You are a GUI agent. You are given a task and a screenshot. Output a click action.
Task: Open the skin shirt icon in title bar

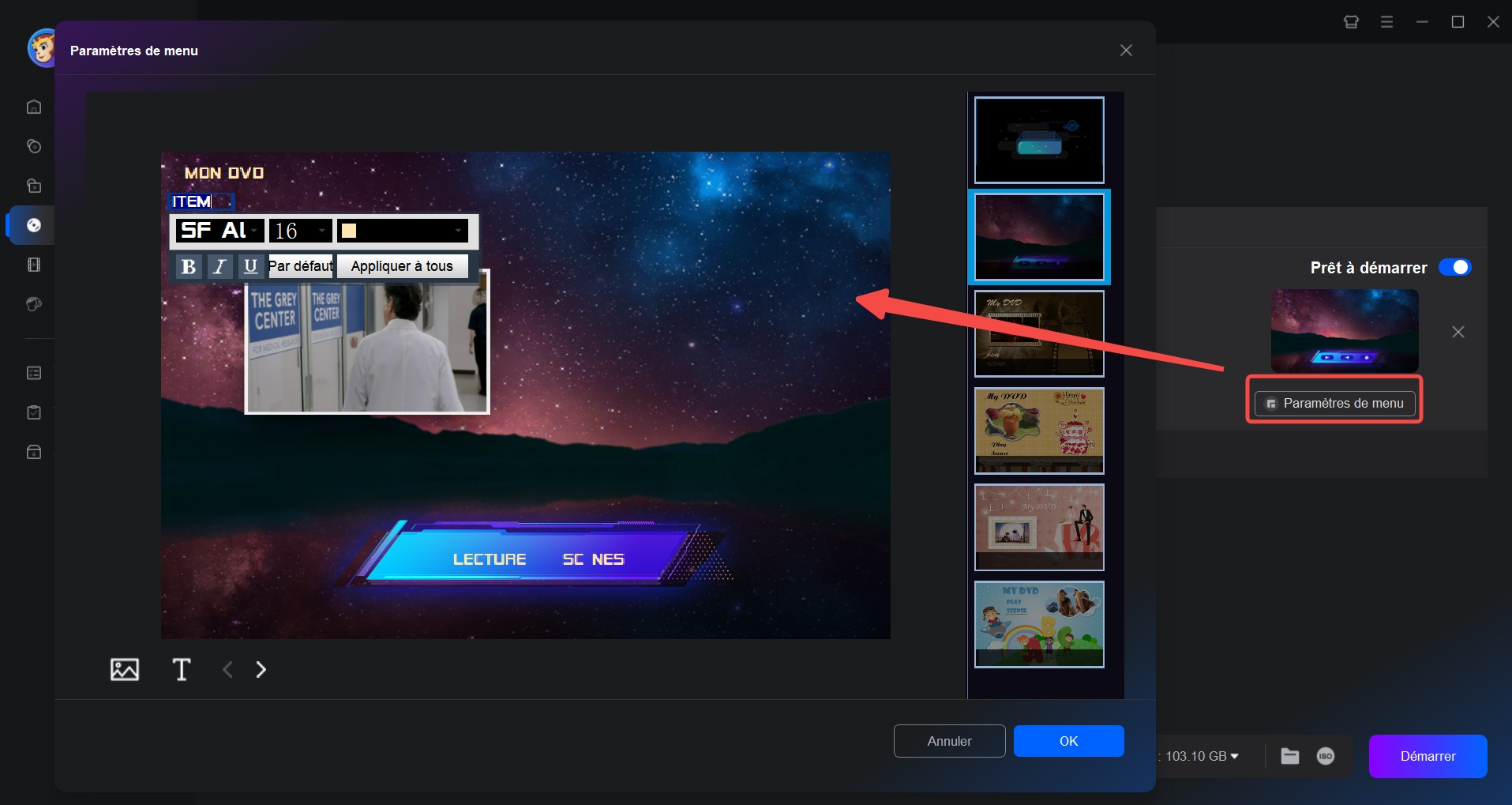(1351, 22)
